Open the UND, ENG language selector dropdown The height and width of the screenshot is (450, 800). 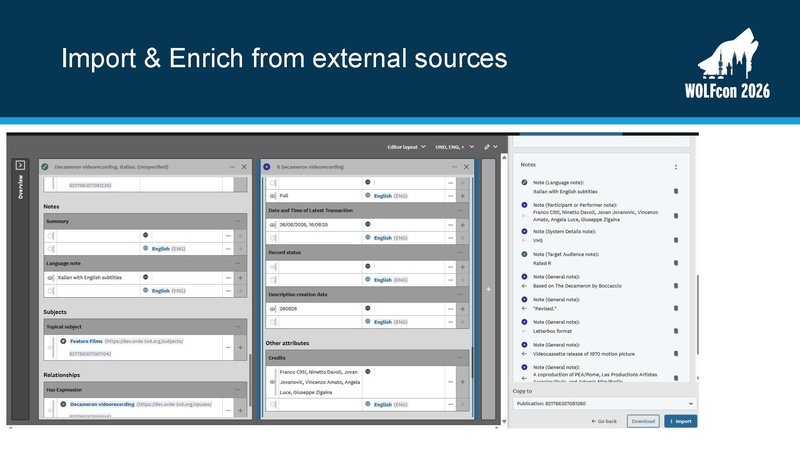(455, 147)
